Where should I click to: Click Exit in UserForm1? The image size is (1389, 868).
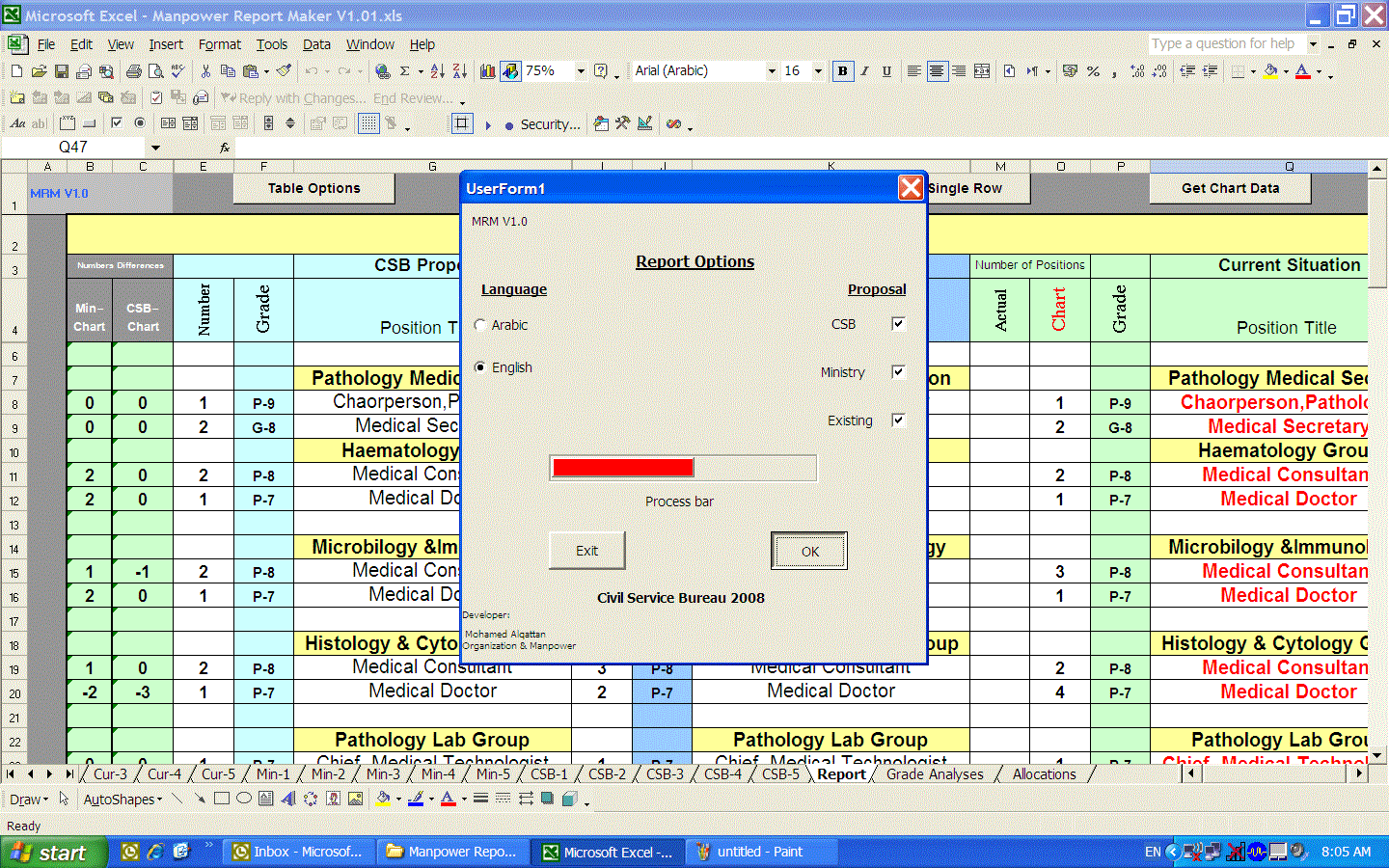pyautogui.click(x=587, y=551)
